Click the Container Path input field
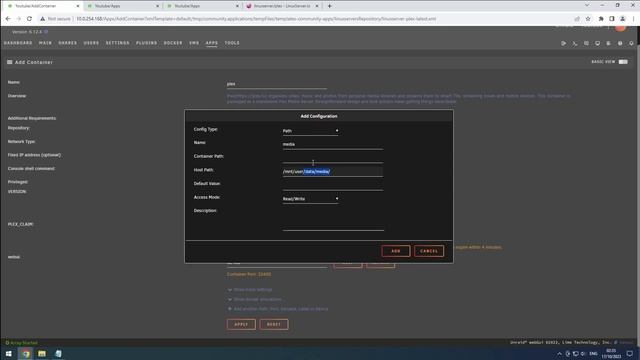This screenshot has width=640, height=360. point(333,158)
